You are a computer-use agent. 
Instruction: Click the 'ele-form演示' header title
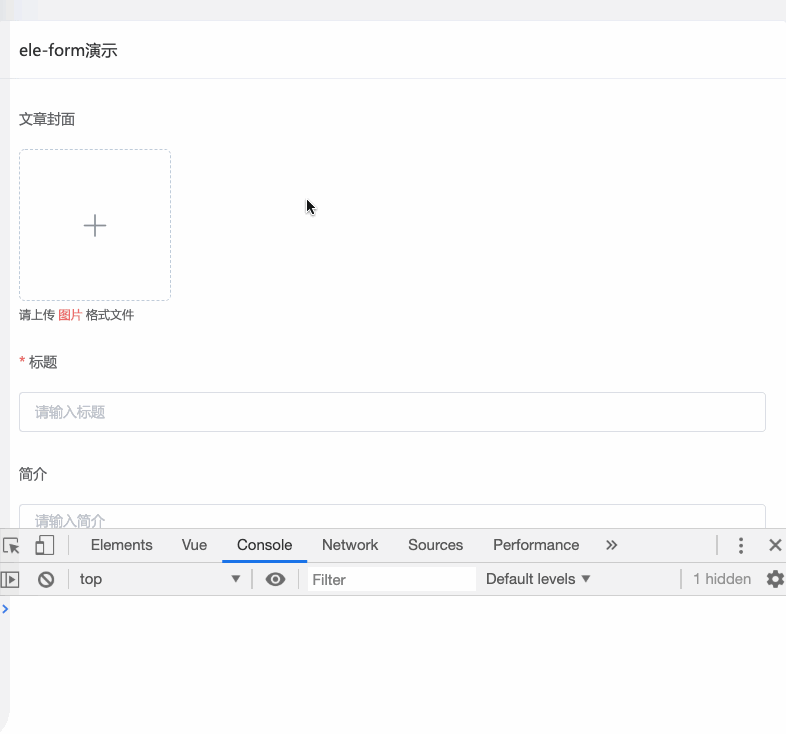click(68, 50)
